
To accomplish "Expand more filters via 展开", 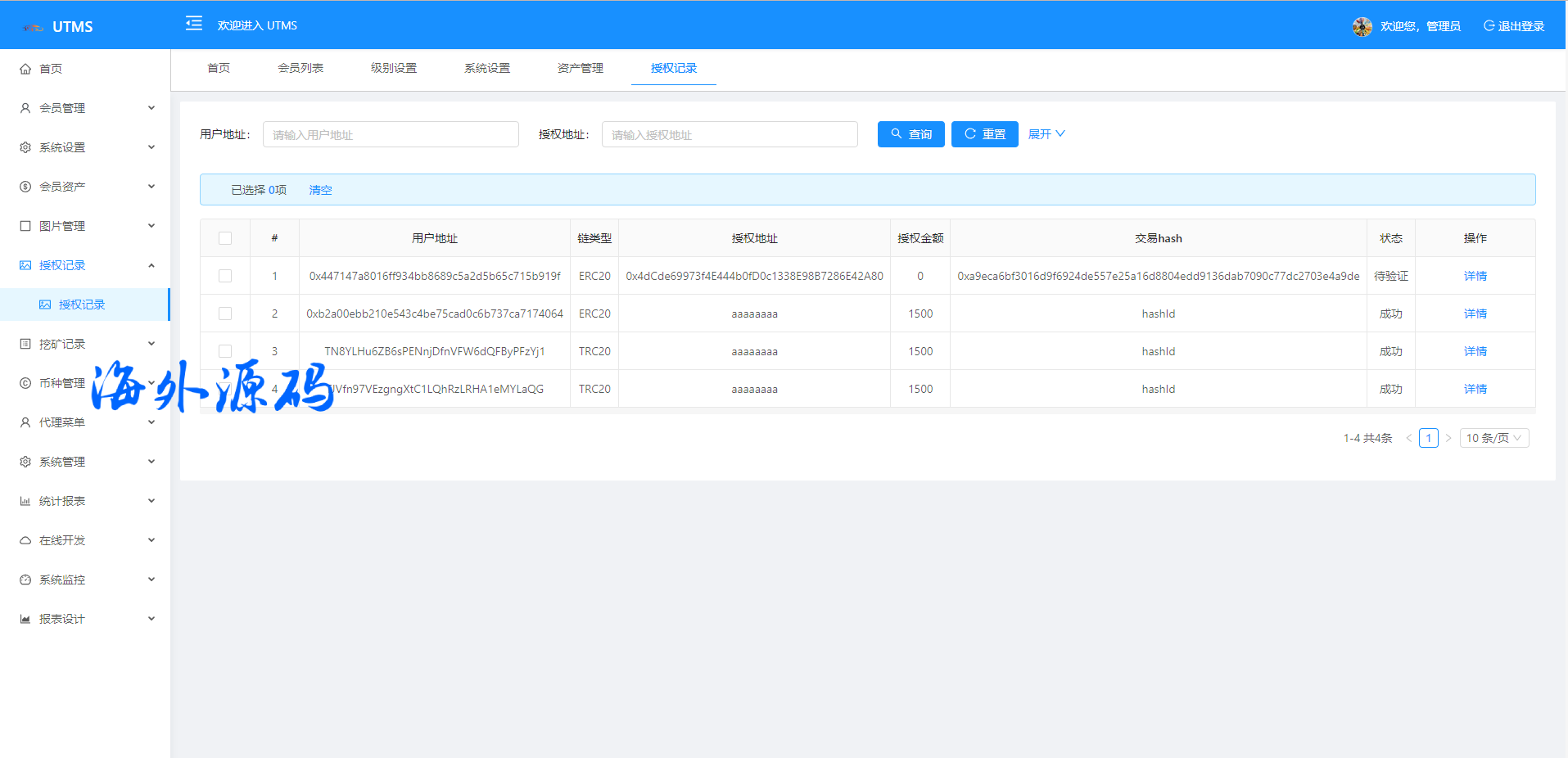I will point(1046,134).
